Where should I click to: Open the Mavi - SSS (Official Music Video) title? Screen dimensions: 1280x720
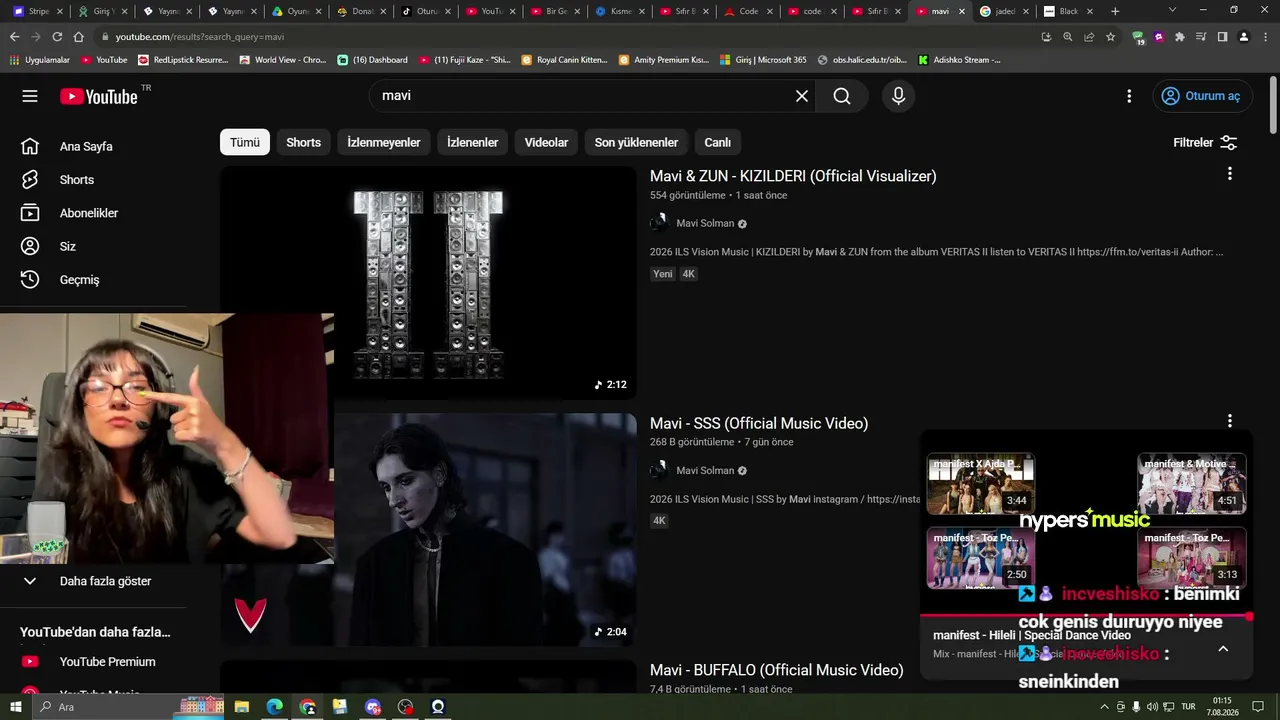759,423
